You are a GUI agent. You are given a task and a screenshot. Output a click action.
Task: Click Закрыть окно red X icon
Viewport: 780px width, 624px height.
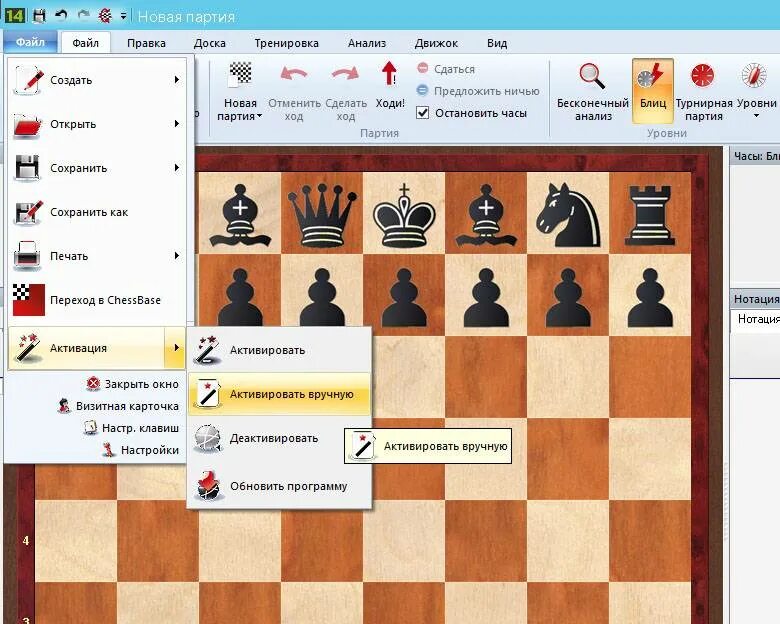pos(93,384)
